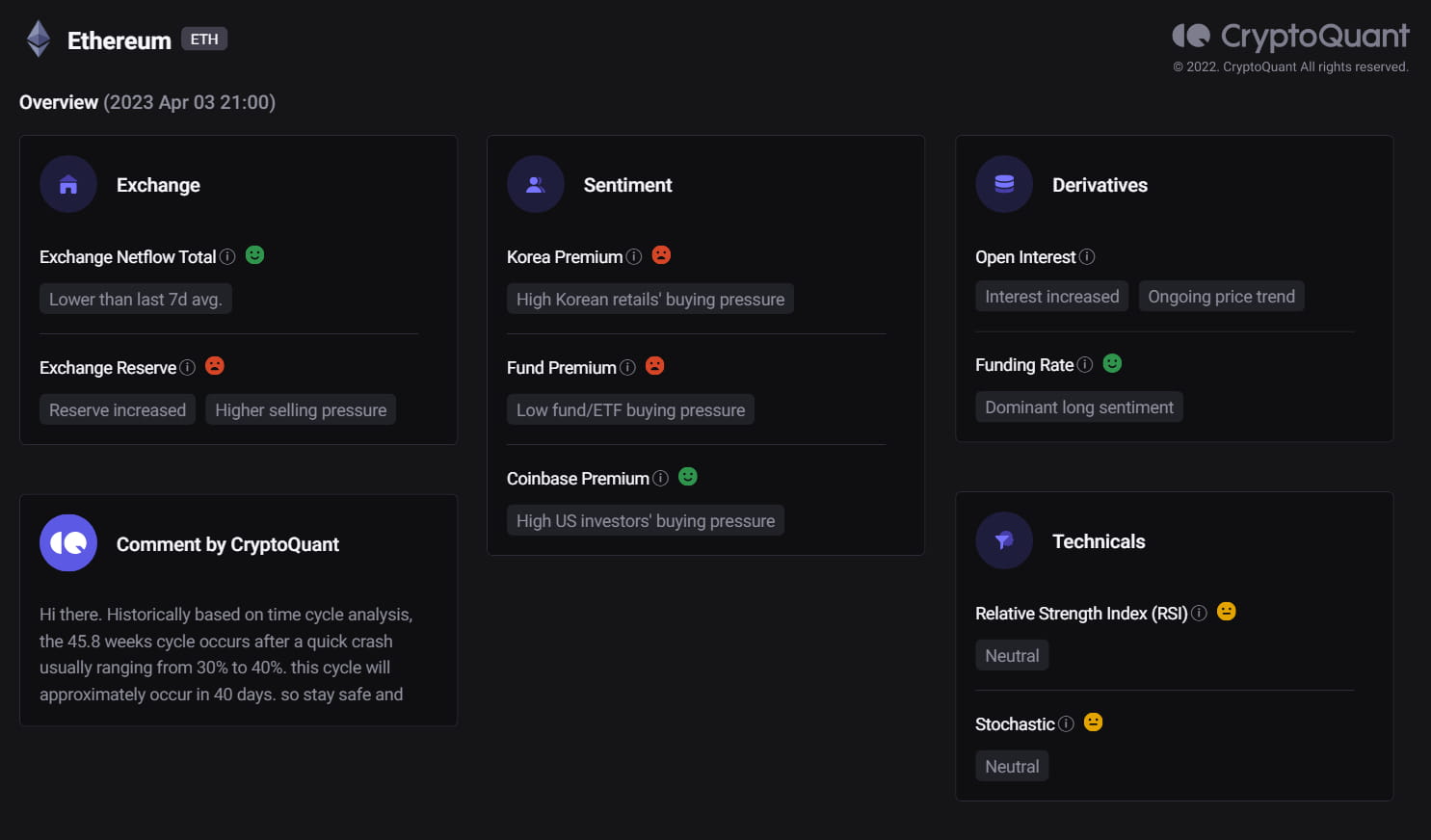Click the green smiley next to Funding Rate
The height and width of the screenshot is (840, 1431).
click(x=1112, y=363)
